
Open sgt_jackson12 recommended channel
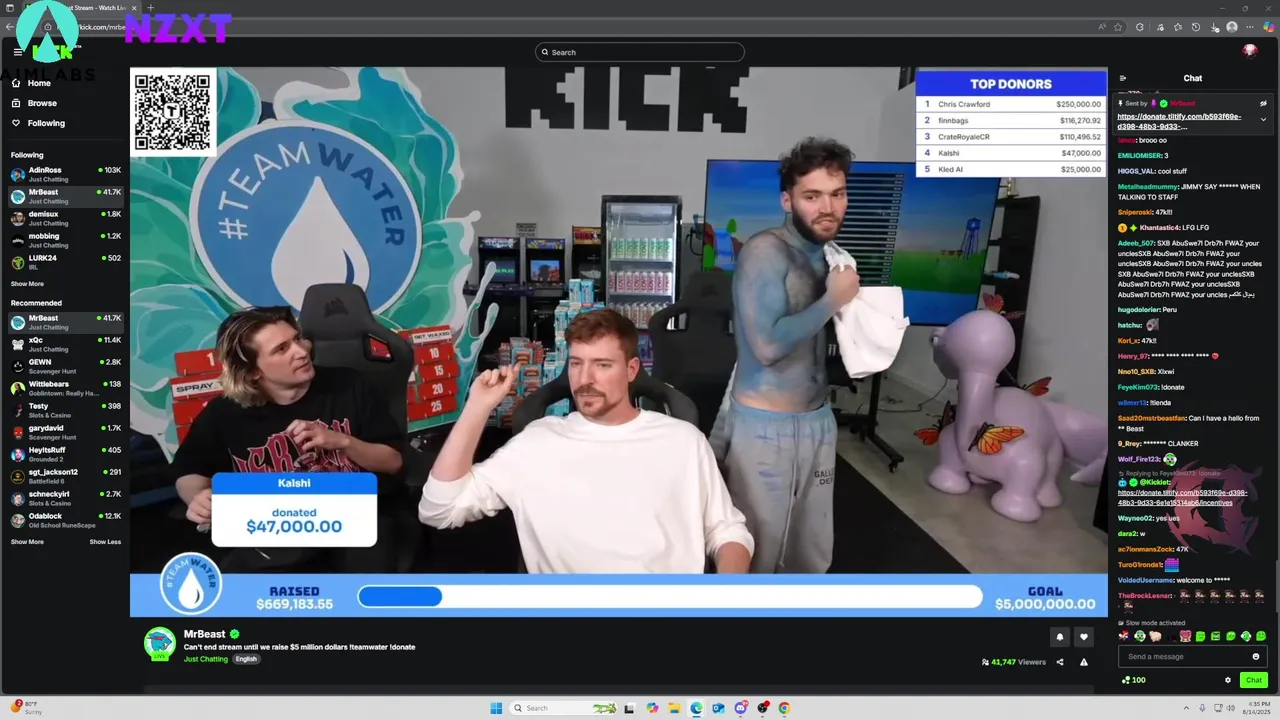pos(64,476)
